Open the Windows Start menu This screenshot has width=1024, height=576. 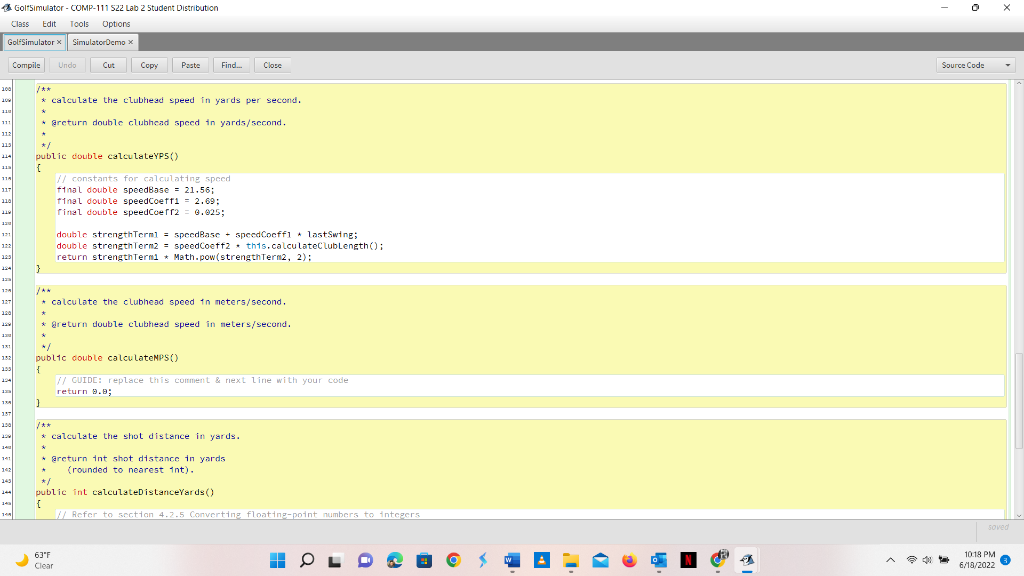(x=278, y=560)
